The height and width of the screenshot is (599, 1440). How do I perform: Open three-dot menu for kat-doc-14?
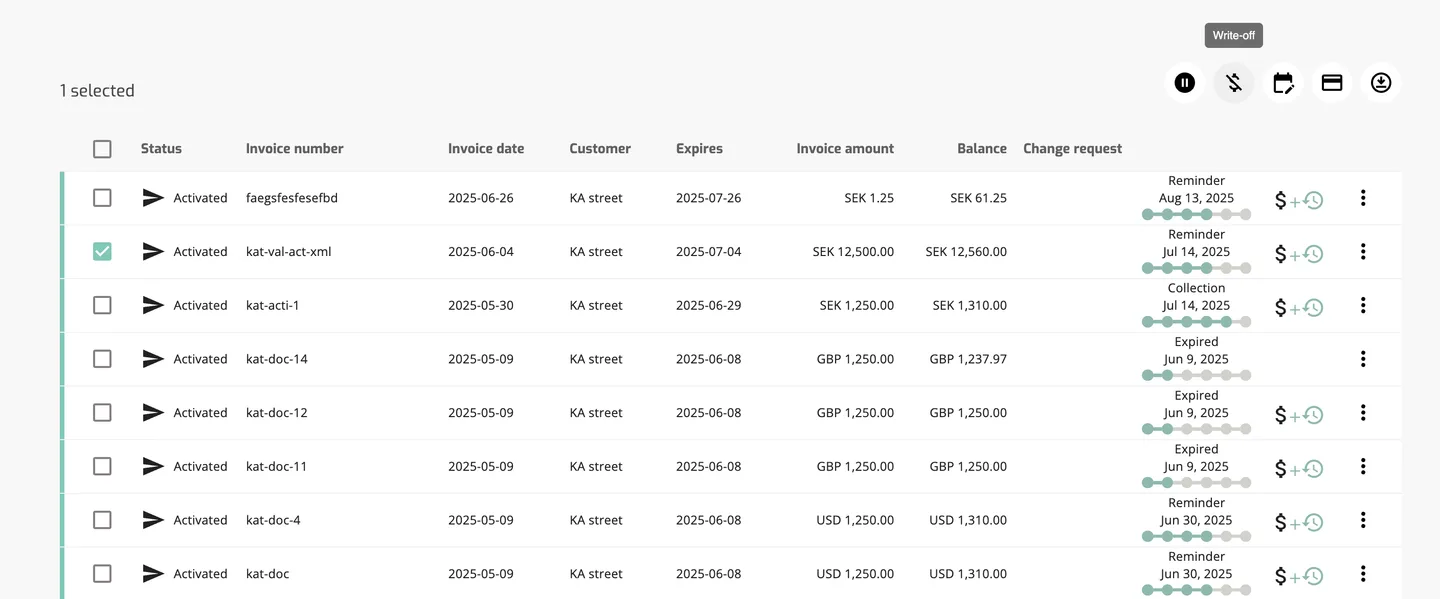1363,359
